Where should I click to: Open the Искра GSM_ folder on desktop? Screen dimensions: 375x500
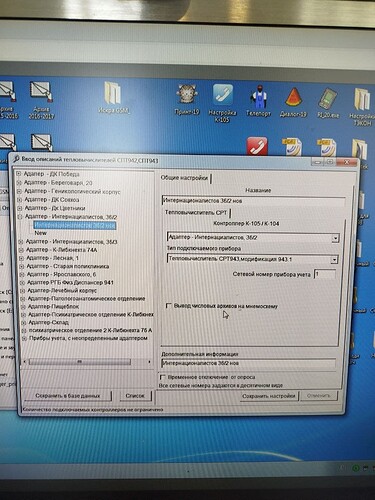click(x=114, y=98)
